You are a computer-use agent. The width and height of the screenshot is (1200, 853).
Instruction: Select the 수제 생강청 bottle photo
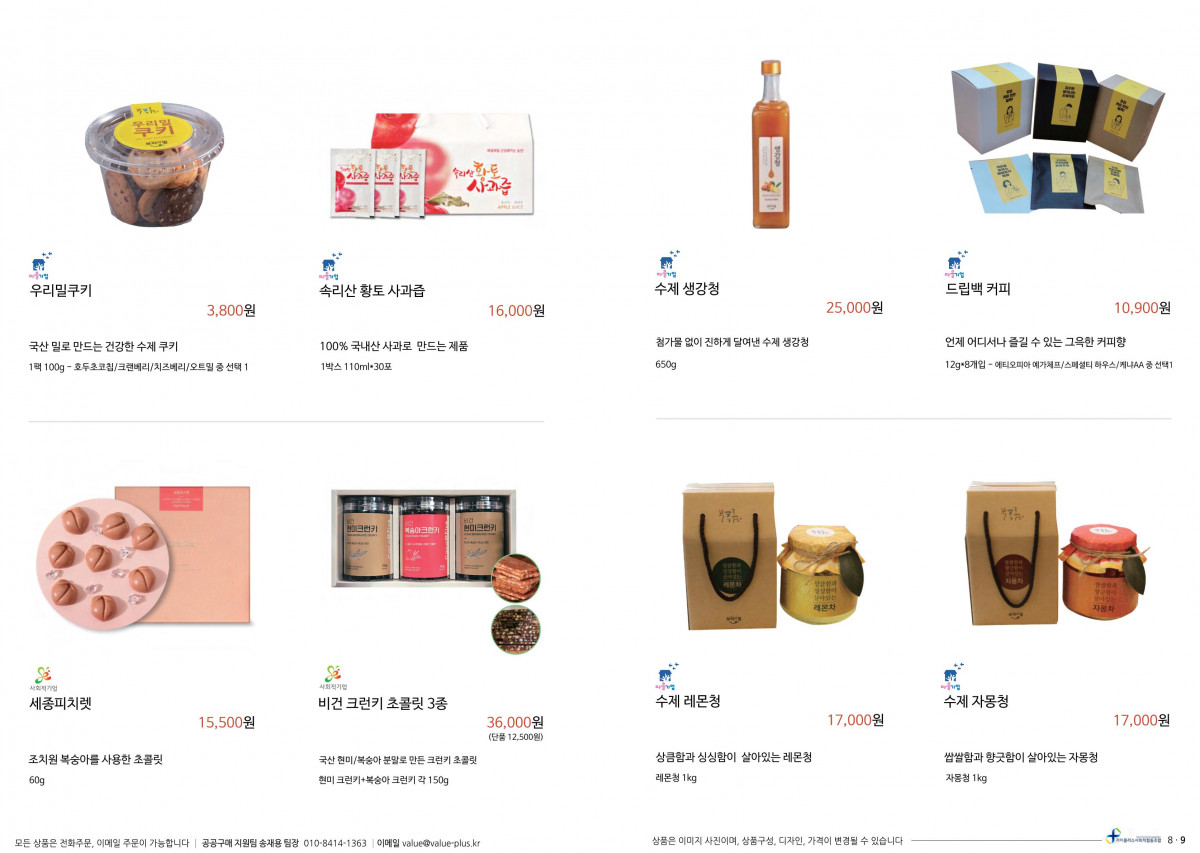click(771, 144)
